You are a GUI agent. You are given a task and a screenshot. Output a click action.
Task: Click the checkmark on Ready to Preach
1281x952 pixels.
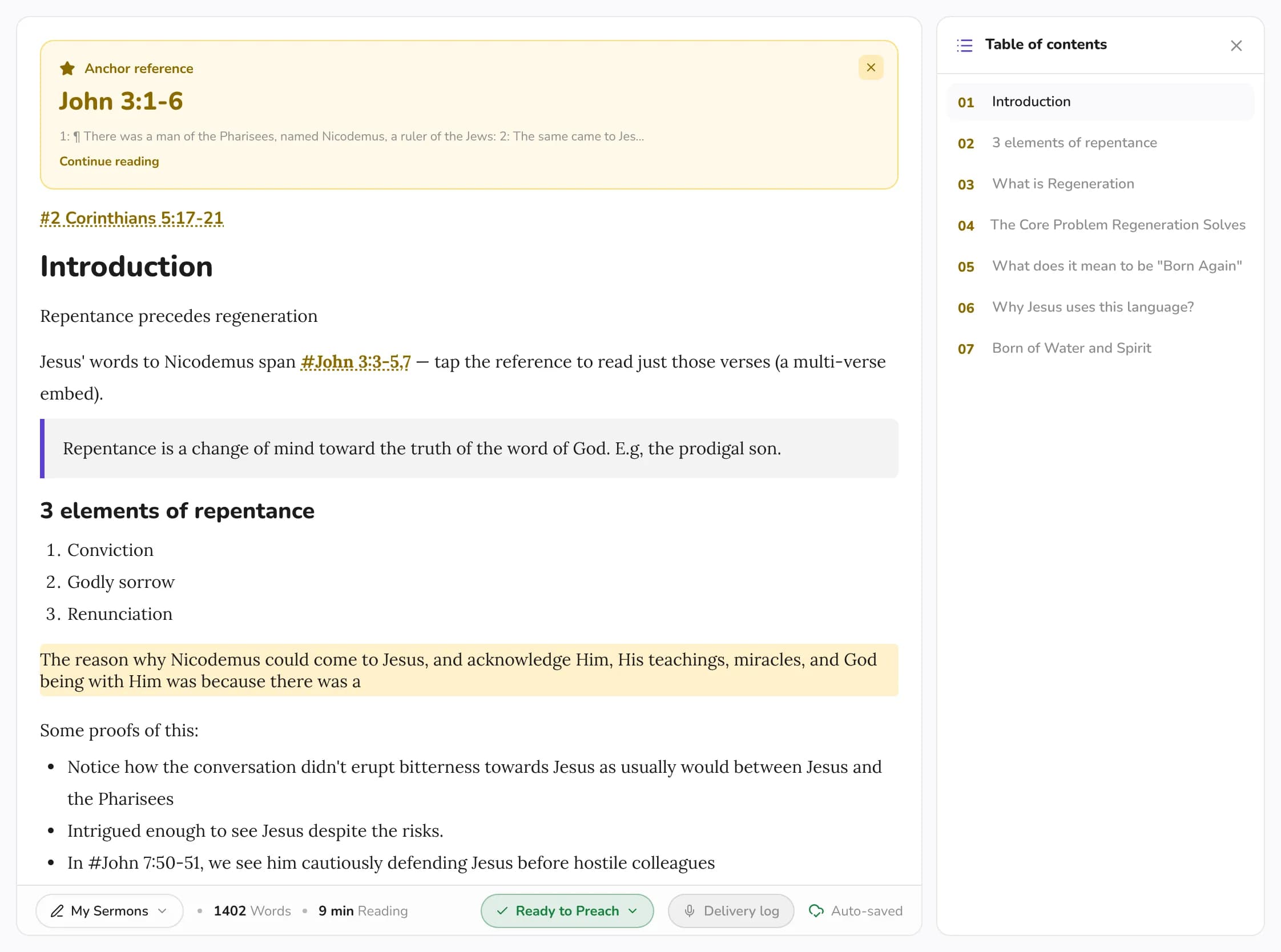click(x=502, y=910)
